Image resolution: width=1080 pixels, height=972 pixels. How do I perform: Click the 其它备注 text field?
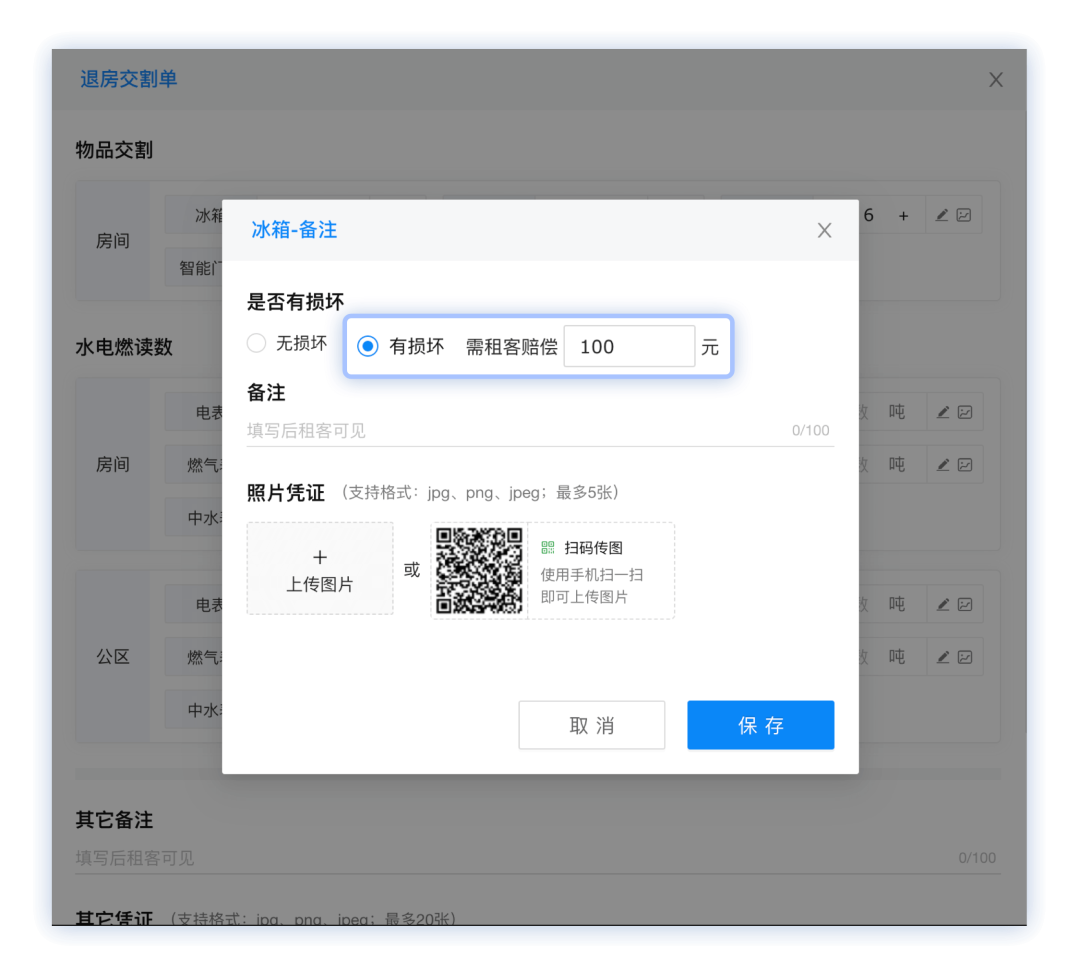pyautogui.click(x=537, y=858)
